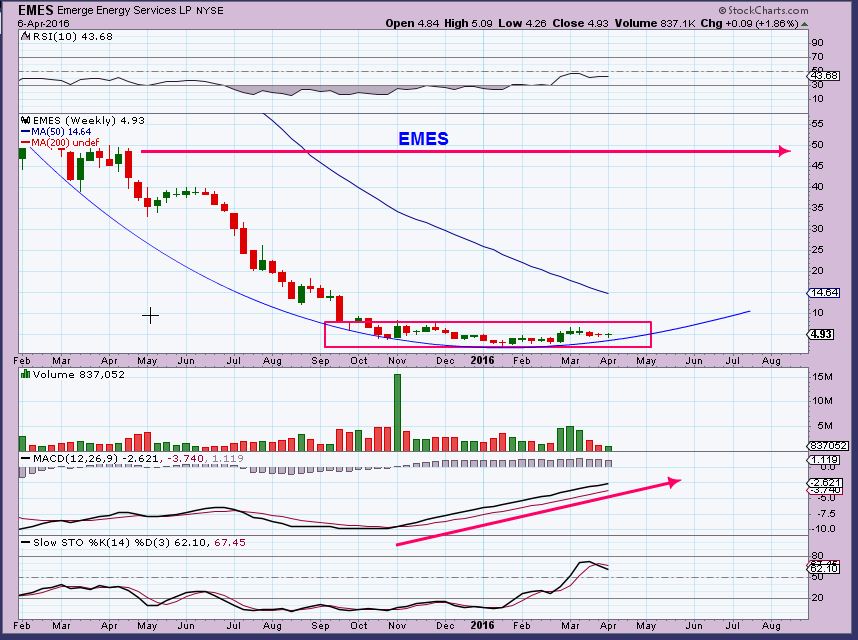Click the Volume 837.1K header value
This screenshot has width=858, height=640.
[655, 23]
